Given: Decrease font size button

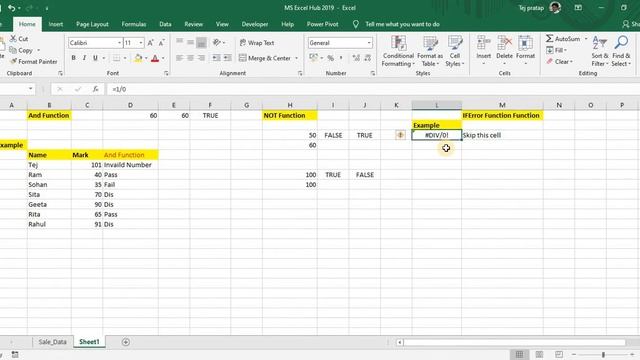Looking at the screenshot, I should pos(162,42).
